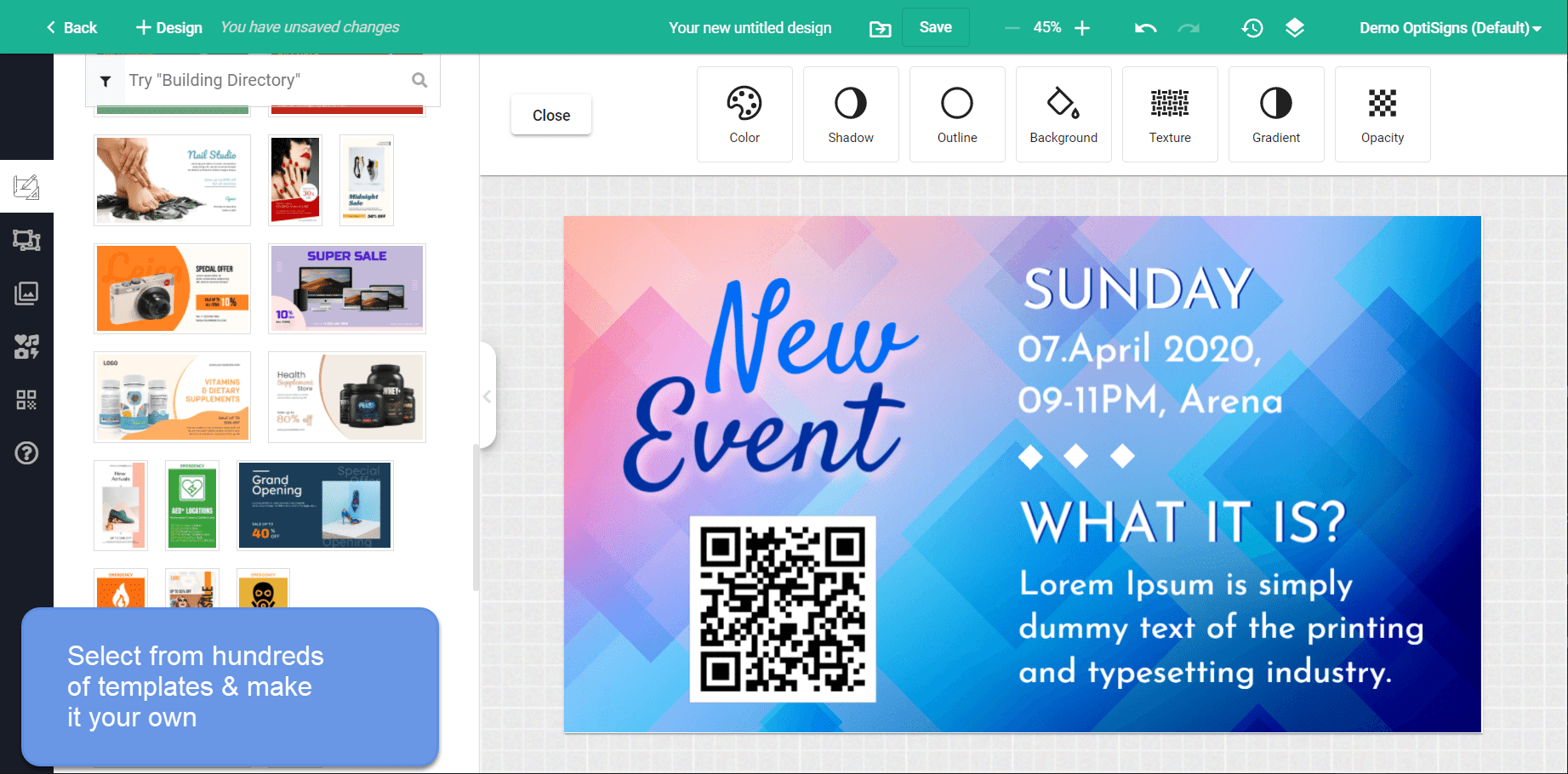
Task: Open the layers stack icon
Action: click(1294, 28)
